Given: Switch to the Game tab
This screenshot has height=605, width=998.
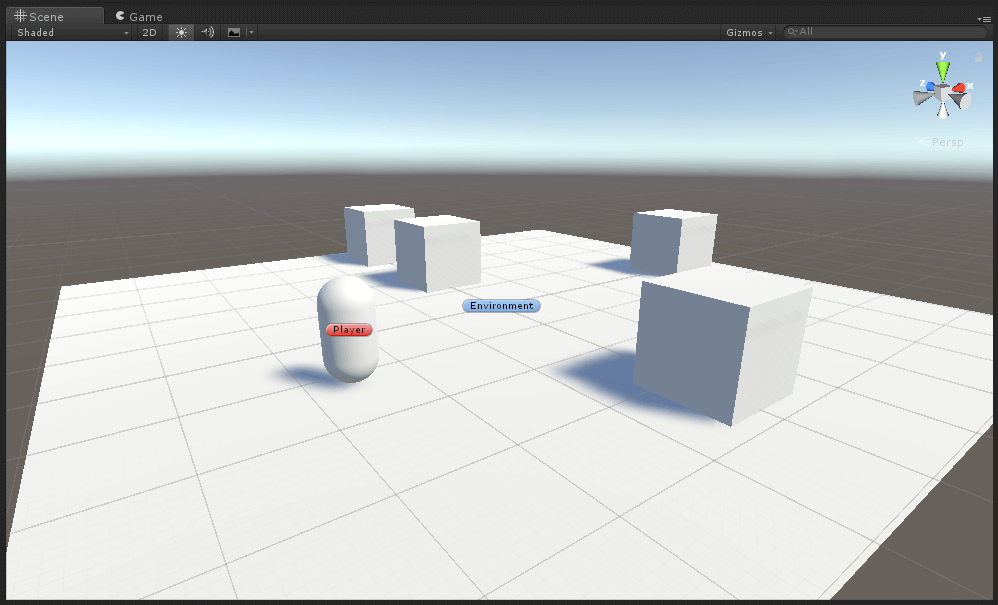Looking at the screenshot, I should [138, 16].
